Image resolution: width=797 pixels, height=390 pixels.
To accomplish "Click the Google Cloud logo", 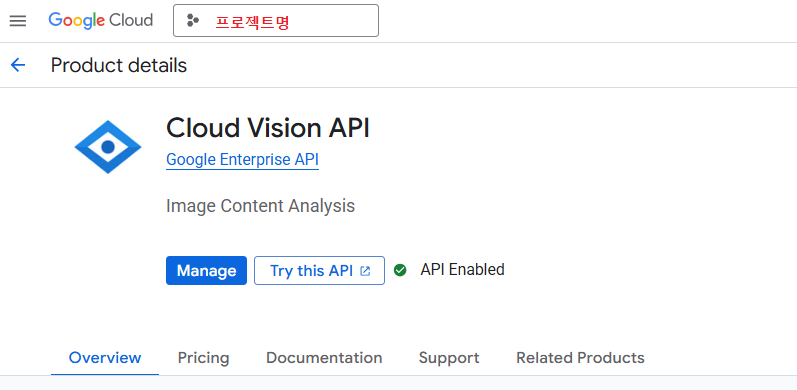I will (101, 20).
